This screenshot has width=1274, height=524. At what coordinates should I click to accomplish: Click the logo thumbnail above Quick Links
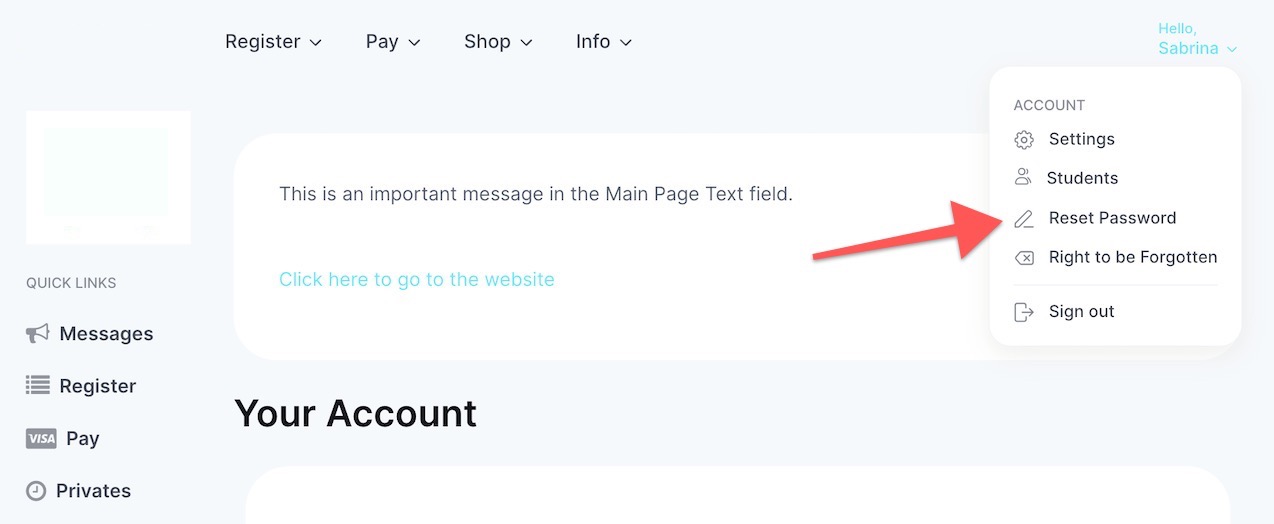(x=108, y=178)
